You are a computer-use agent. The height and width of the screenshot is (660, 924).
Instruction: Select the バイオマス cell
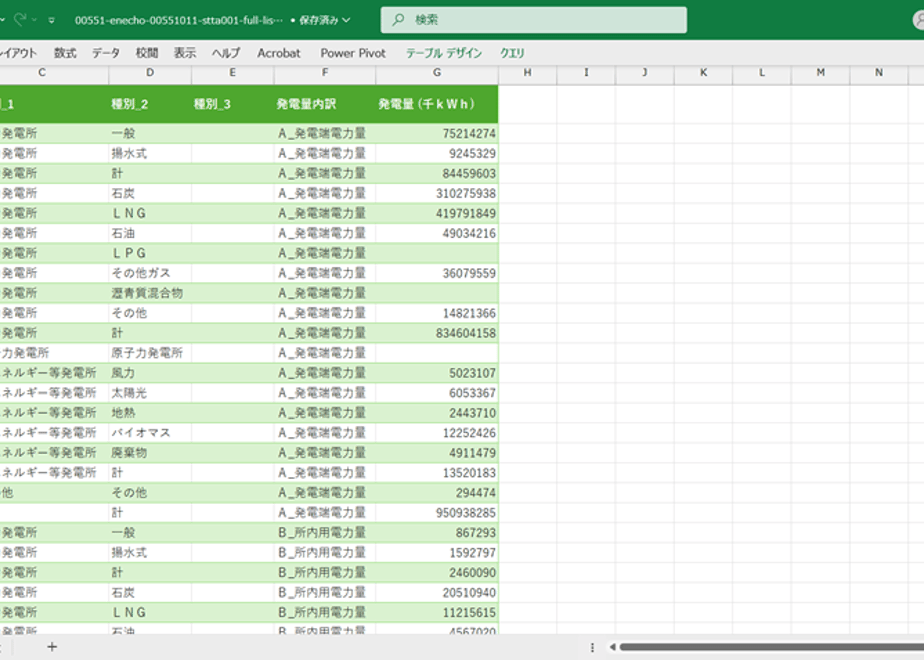pyautogui.click(x=150, y=433)
